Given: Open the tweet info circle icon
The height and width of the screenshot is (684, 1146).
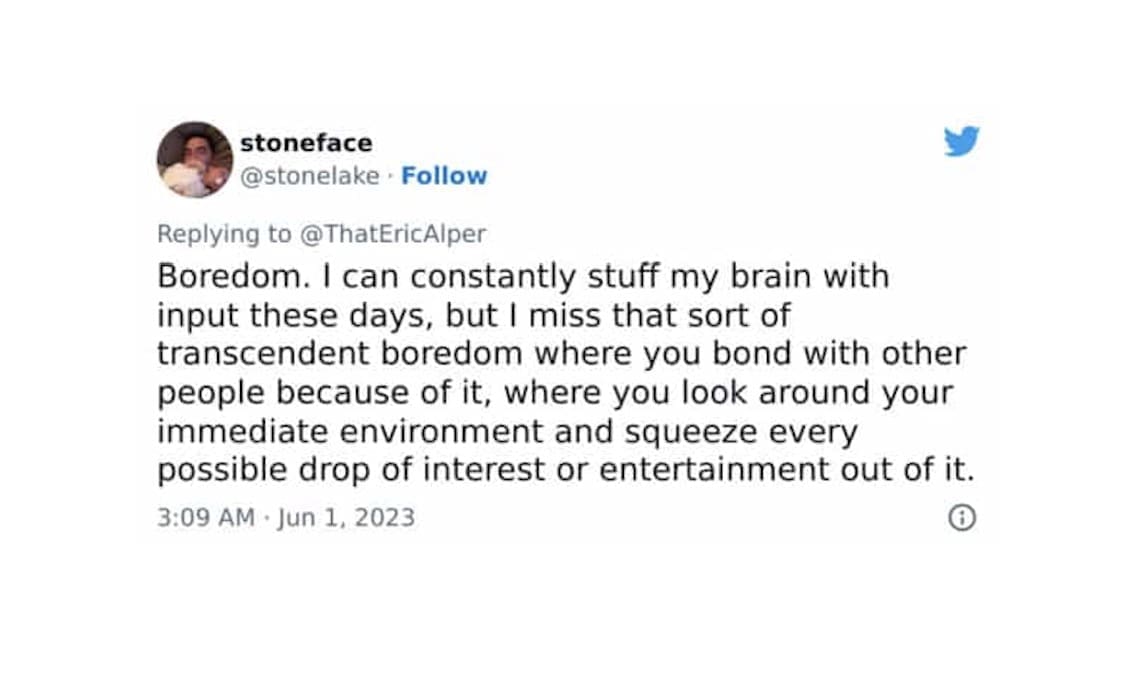Looking at the screenshot, I should click(961, 517).
